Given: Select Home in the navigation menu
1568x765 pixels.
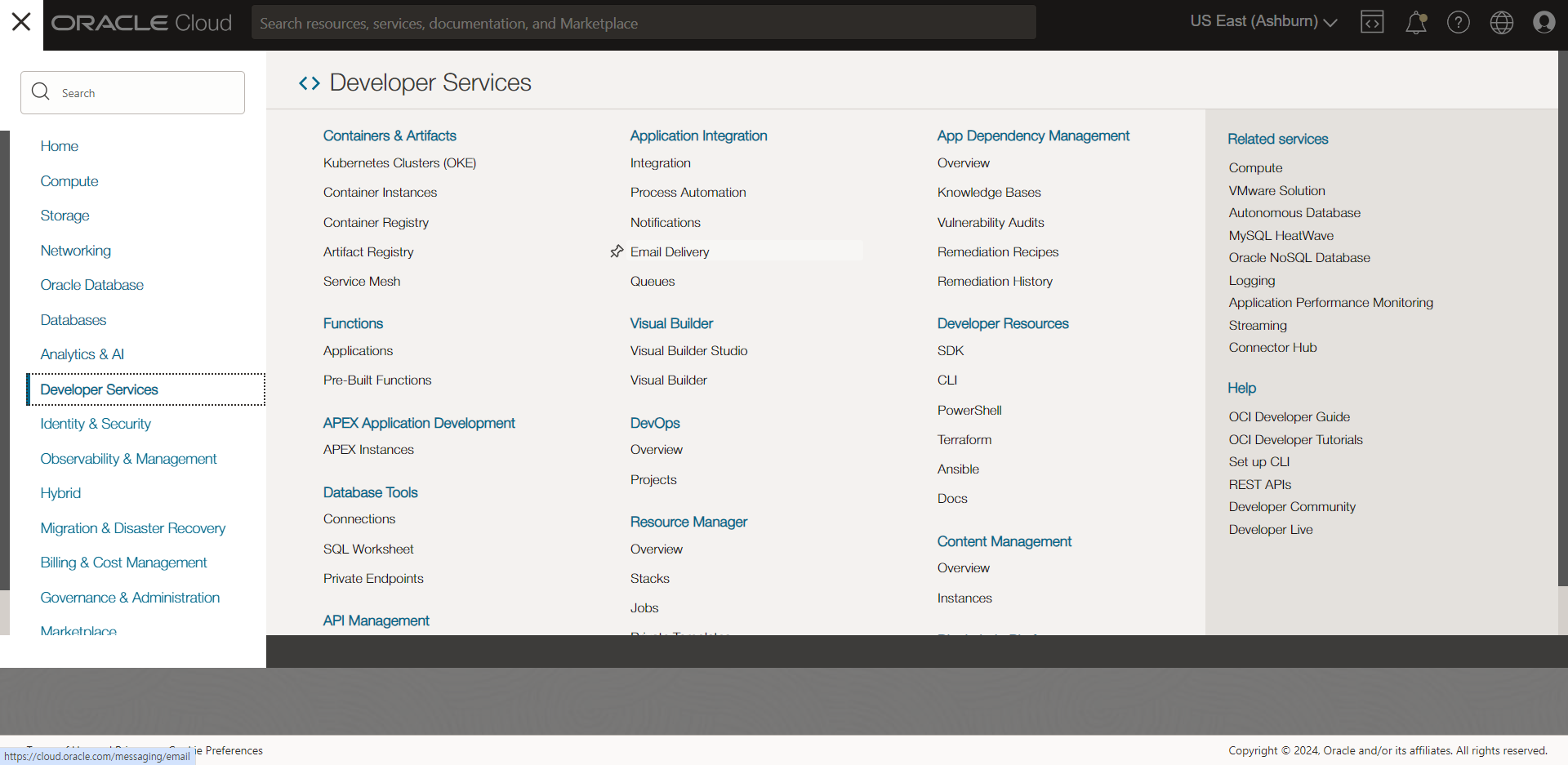Looking at the screenshot, I should 60,146.
